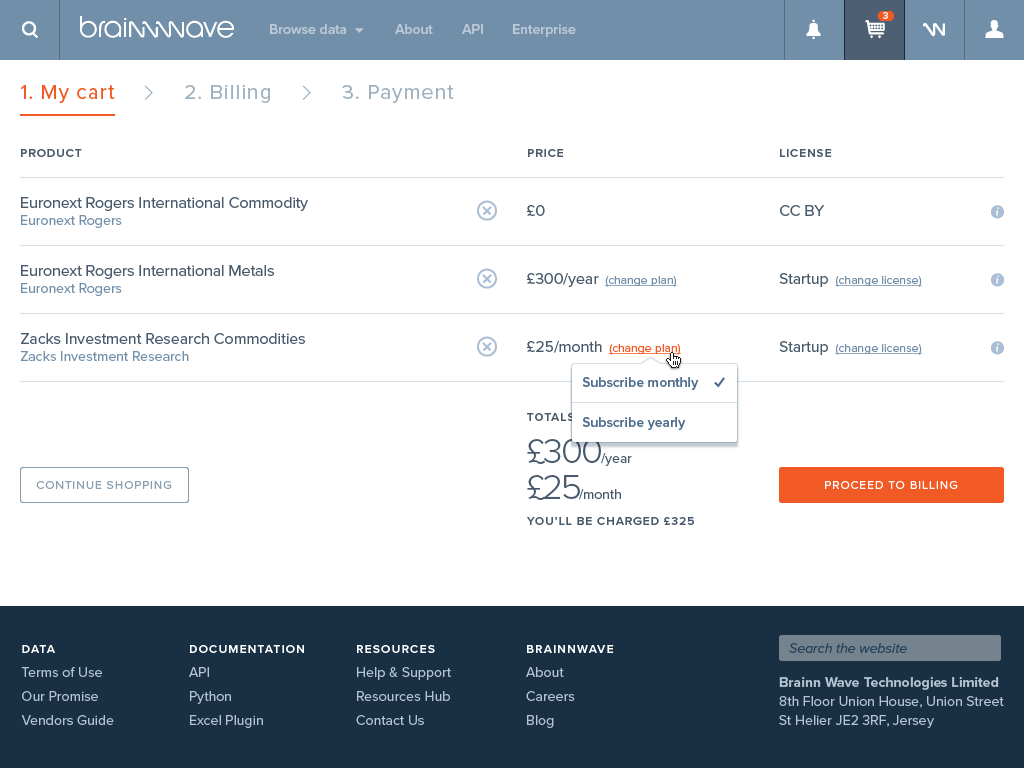Image resolution: width=1024 pixels, height=768 pixels.
Task: Click the 'YOU'LL BE CHARGED £325' text
Action: 611,521
